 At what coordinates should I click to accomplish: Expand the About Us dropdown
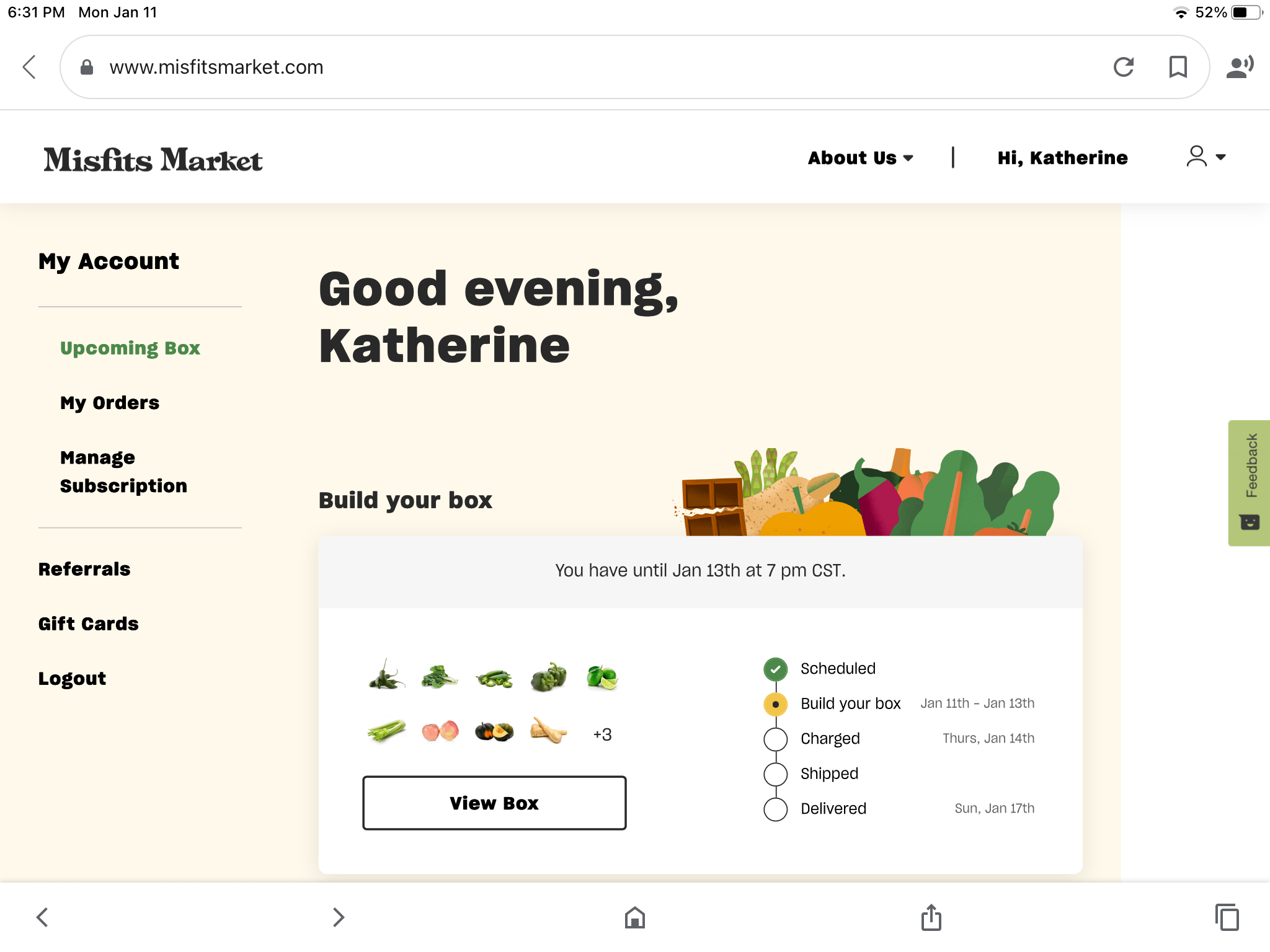click(860, 158)
